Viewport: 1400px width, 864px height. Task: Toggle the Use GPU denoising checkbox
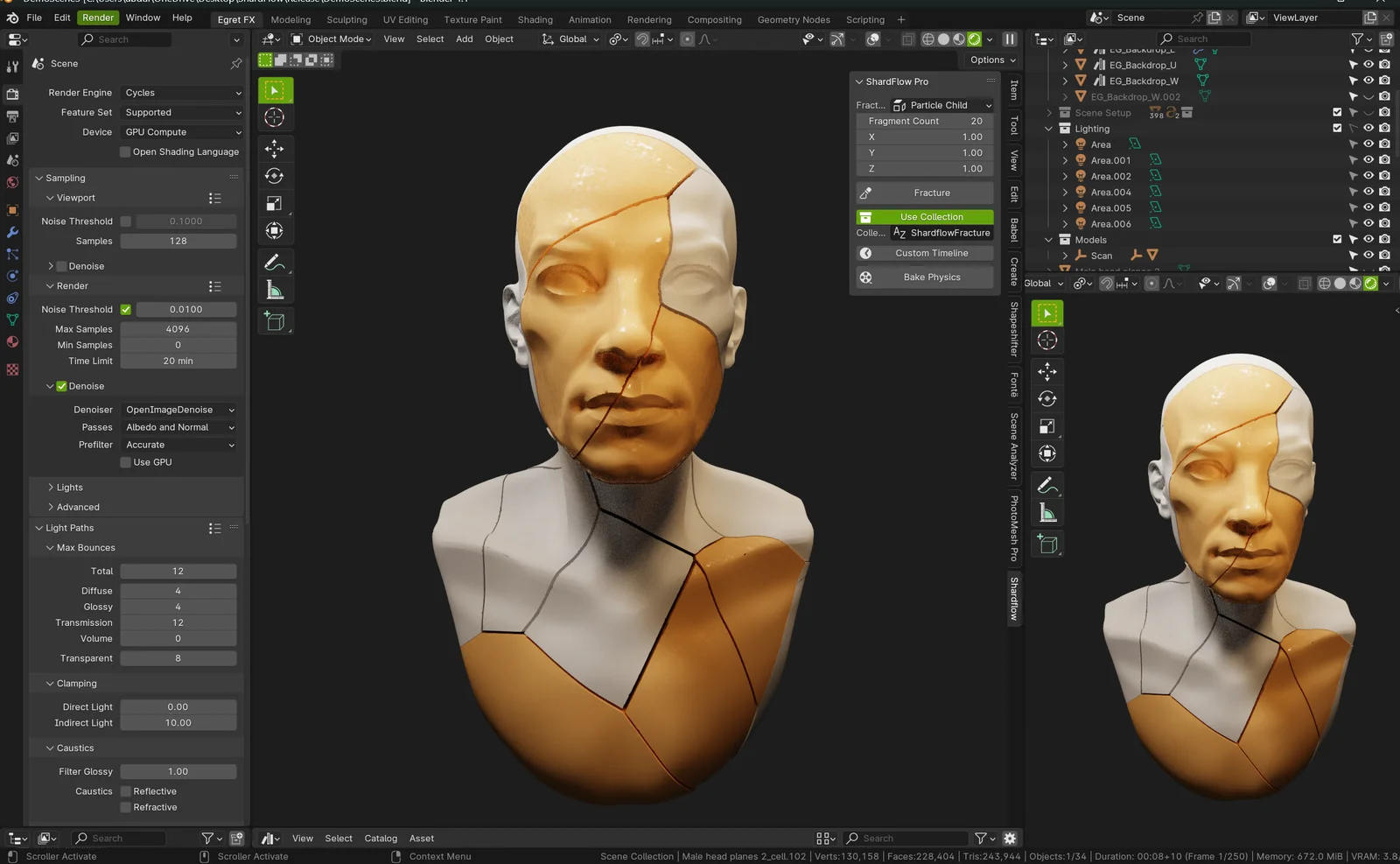click(x=125, y=462)
